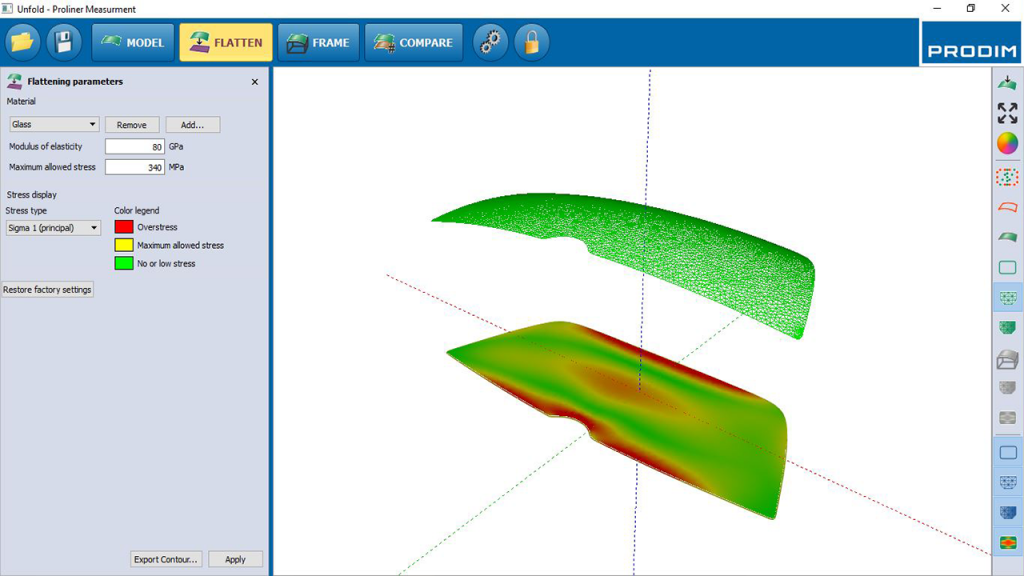Image resolution: width=1024 pixels, height=576 pixels.
Task: Click the yellow Maximum allowed stress swatch
Action: 124,245
